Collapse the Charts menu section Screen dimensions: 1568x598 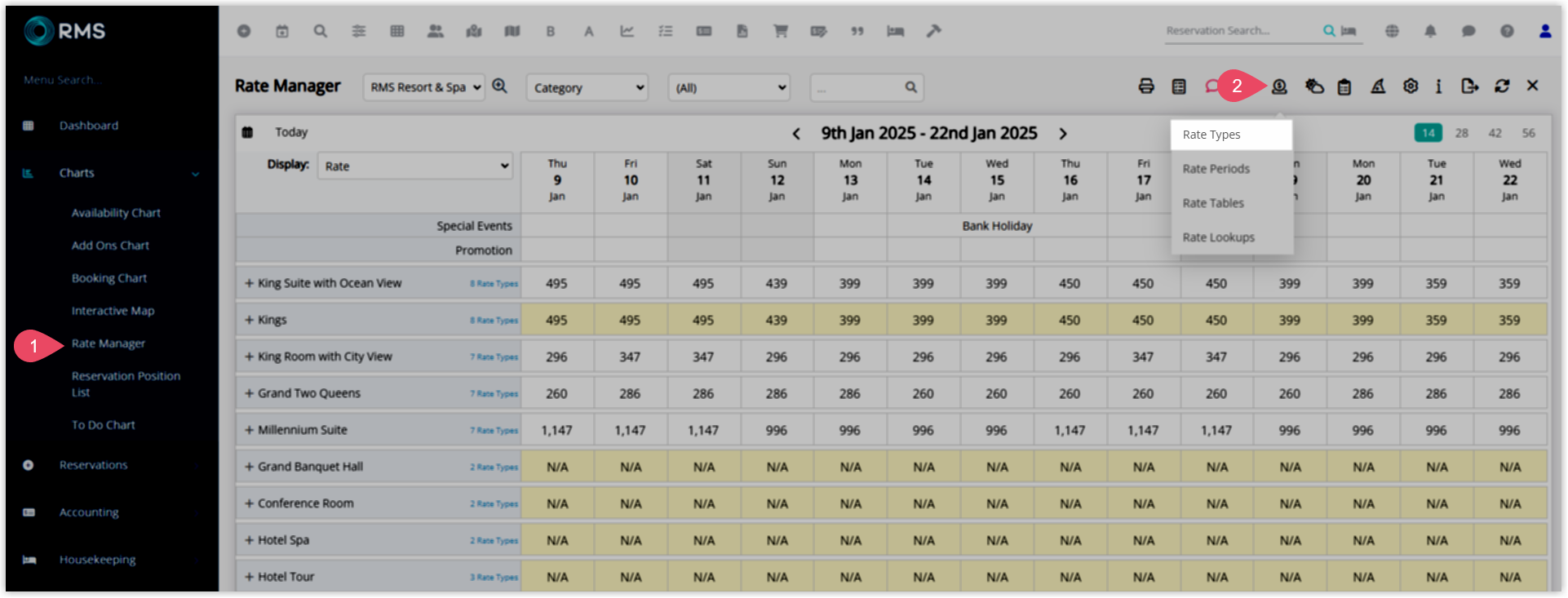pyautogui.click(x=195, y=174)
